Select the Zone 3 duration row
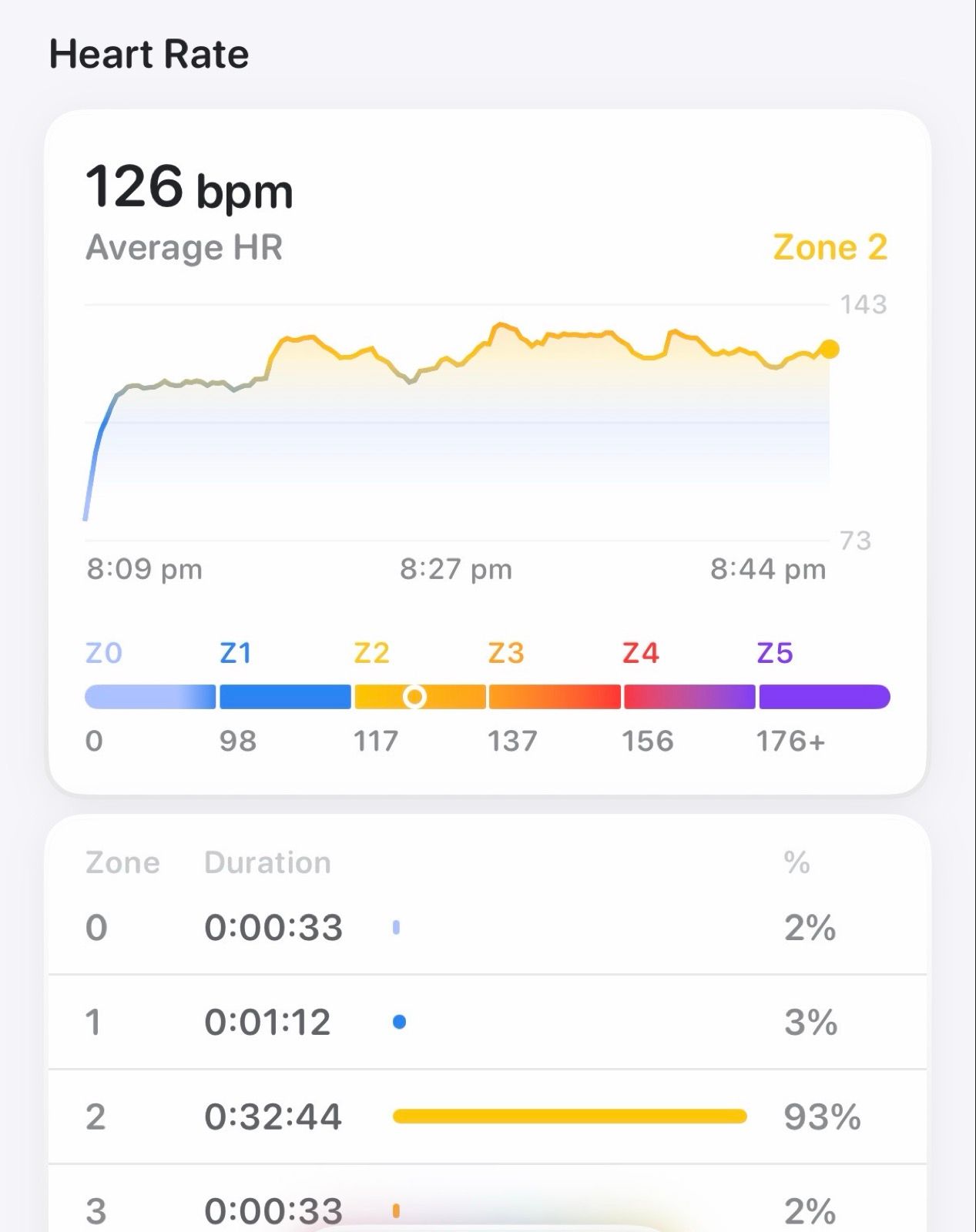The image size is (976, 1232). click(x=487, y=1210)
